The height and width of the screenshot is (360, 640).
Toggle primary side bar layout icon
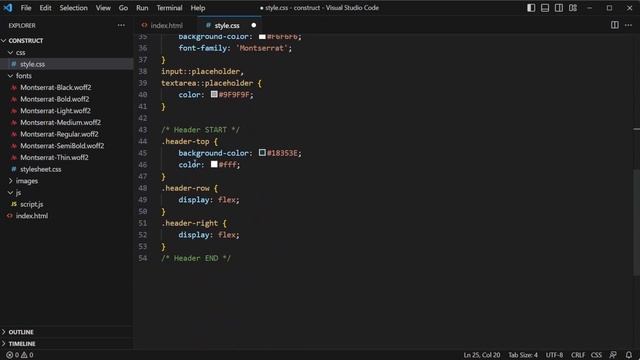tap(531, 8)
